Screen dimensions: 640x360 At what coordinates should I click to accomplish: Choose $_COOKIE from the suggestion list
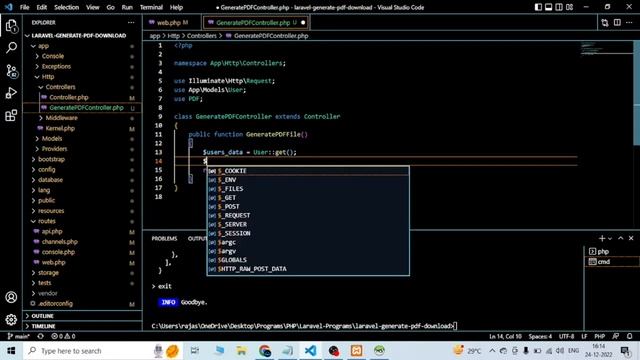click(308, 171)
